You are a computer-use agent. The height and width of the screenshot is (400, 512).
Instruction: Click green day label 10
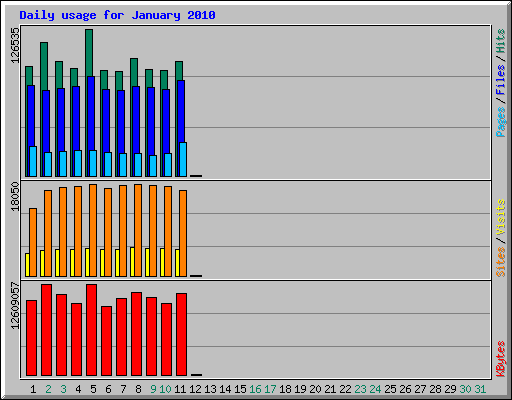coord(165,389)
